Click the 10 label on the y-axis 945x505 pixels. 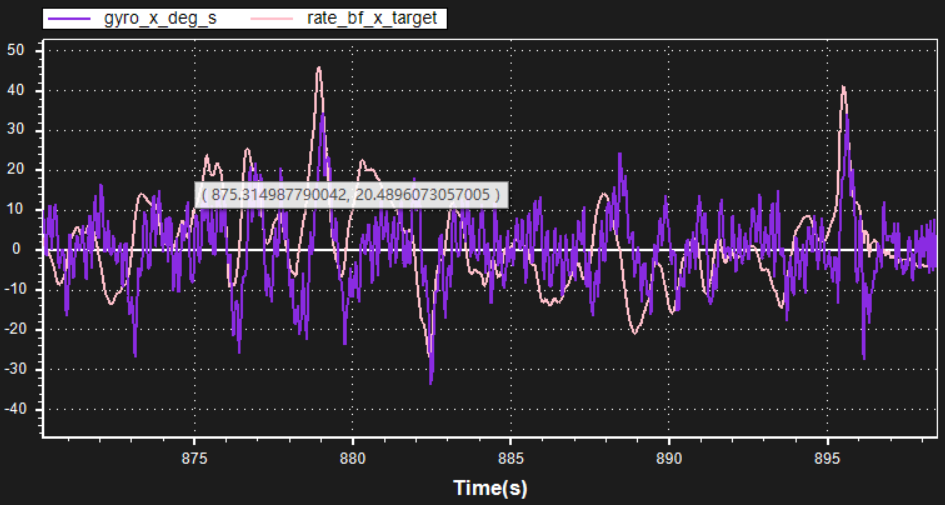pyautogui.click(x=15, y=210)
